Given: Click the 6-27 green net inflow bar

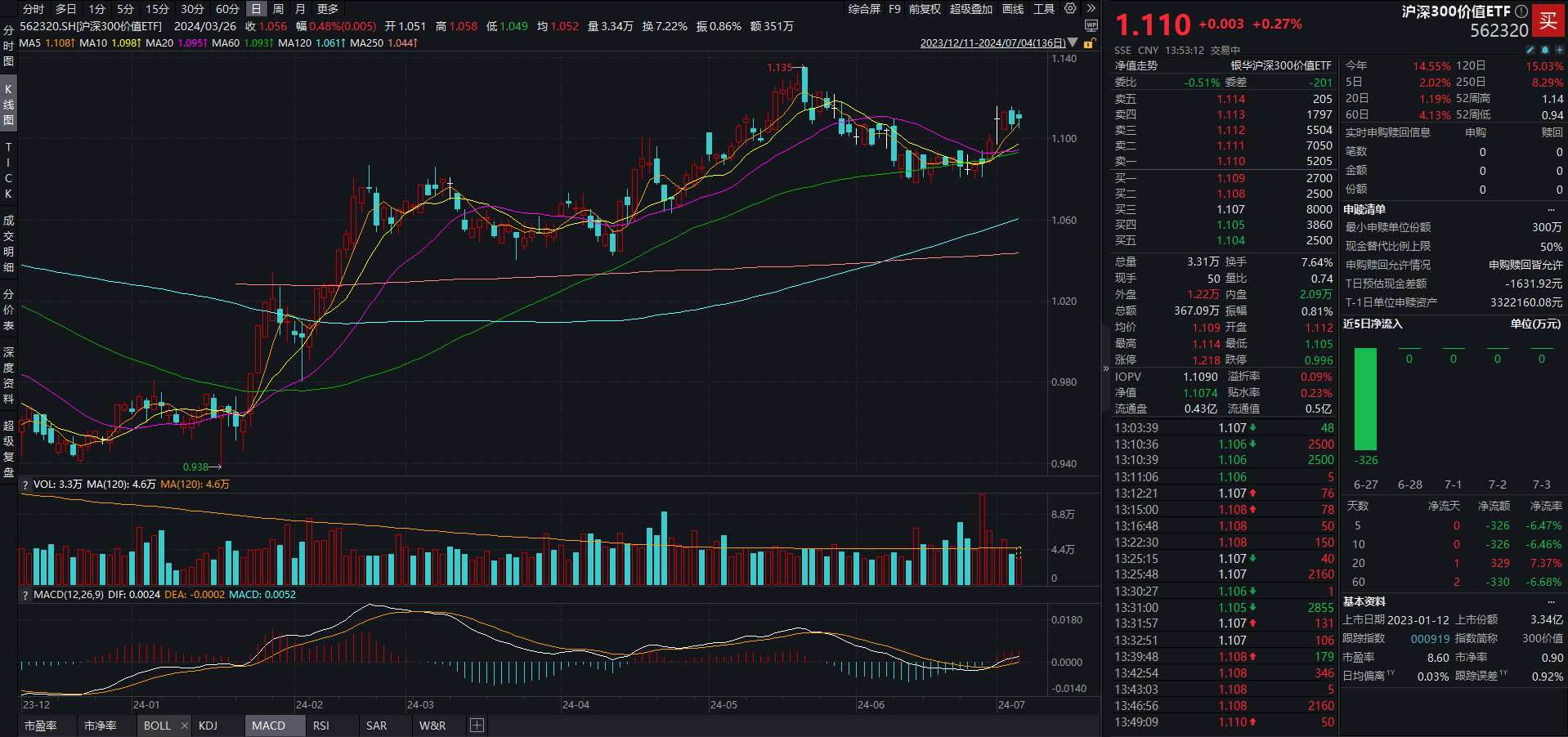Looking at the screenshot, I should [1365, 399].
